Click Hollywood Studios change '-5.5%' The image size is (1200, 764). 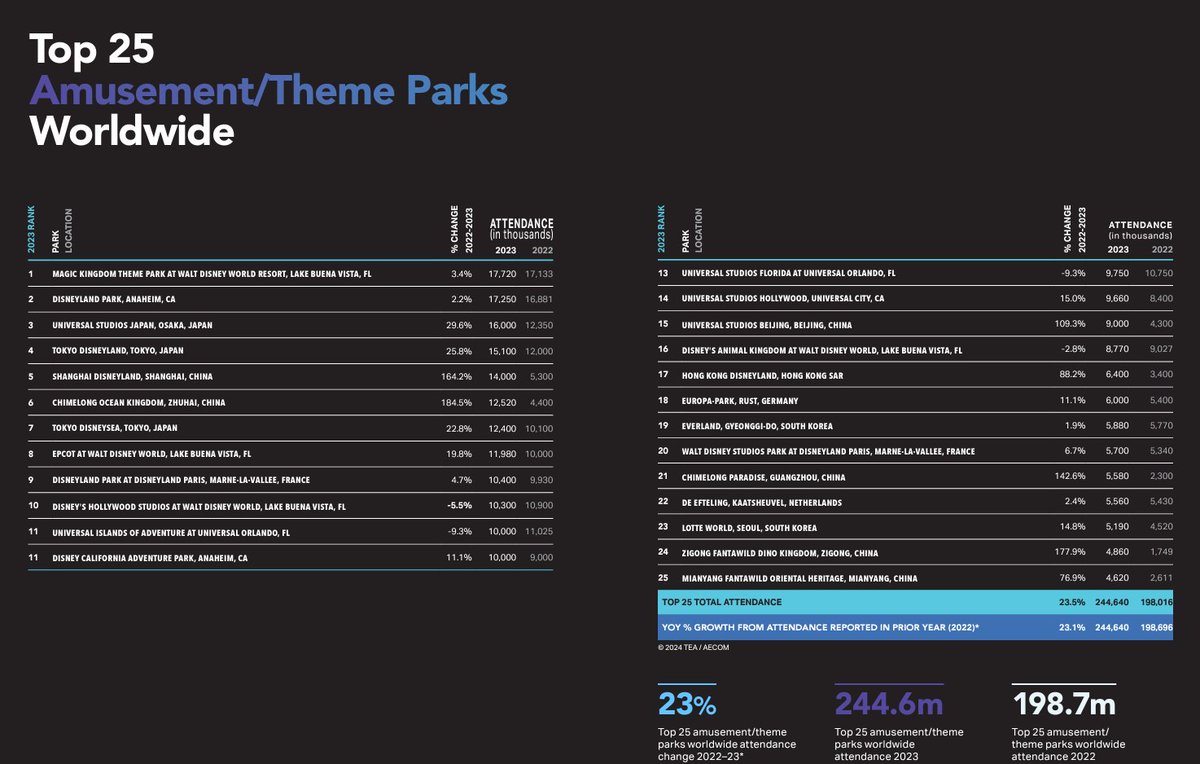[x=459, y=507]
